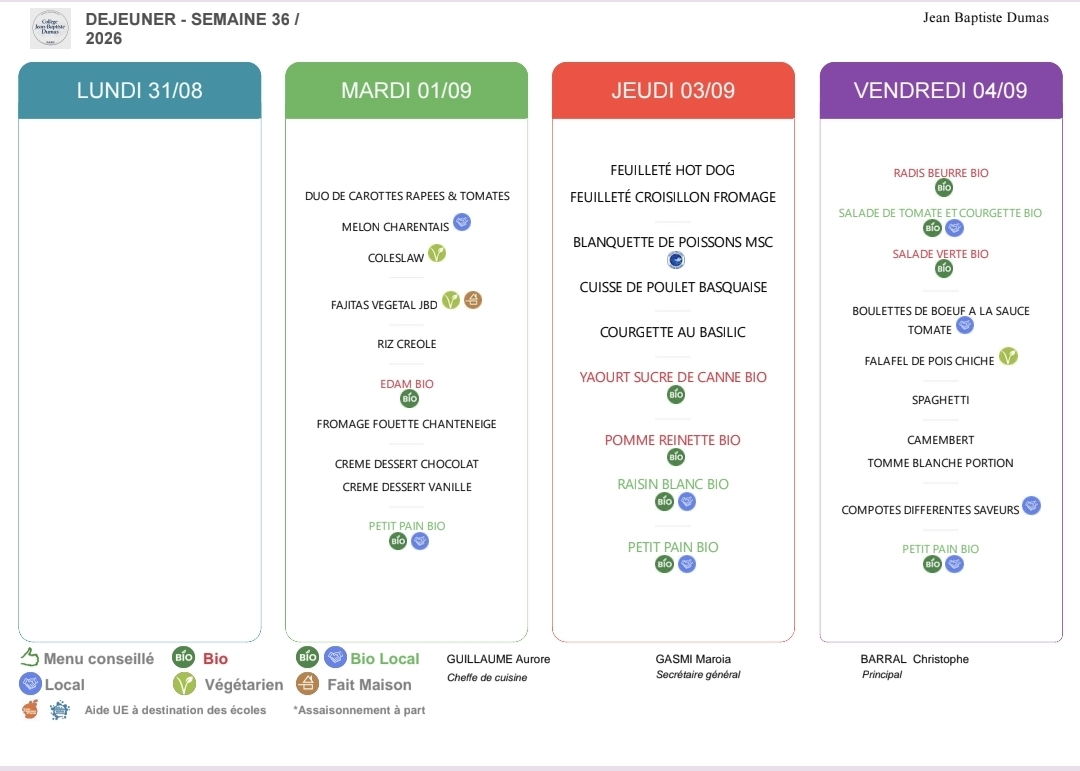Click the Bio badge under Thursday's PETIT PAIN BIO
1080x771 pixels.
[x=665, y=564]
